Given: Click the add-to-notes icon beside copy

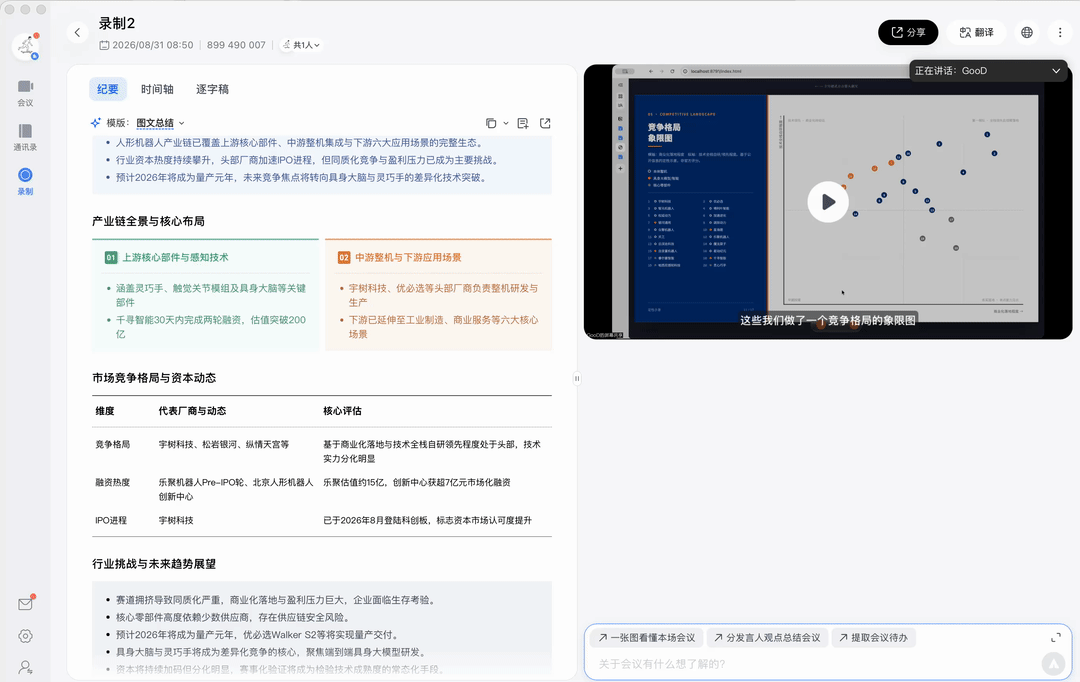Looking at the screenshot, I should pos(523,123).
